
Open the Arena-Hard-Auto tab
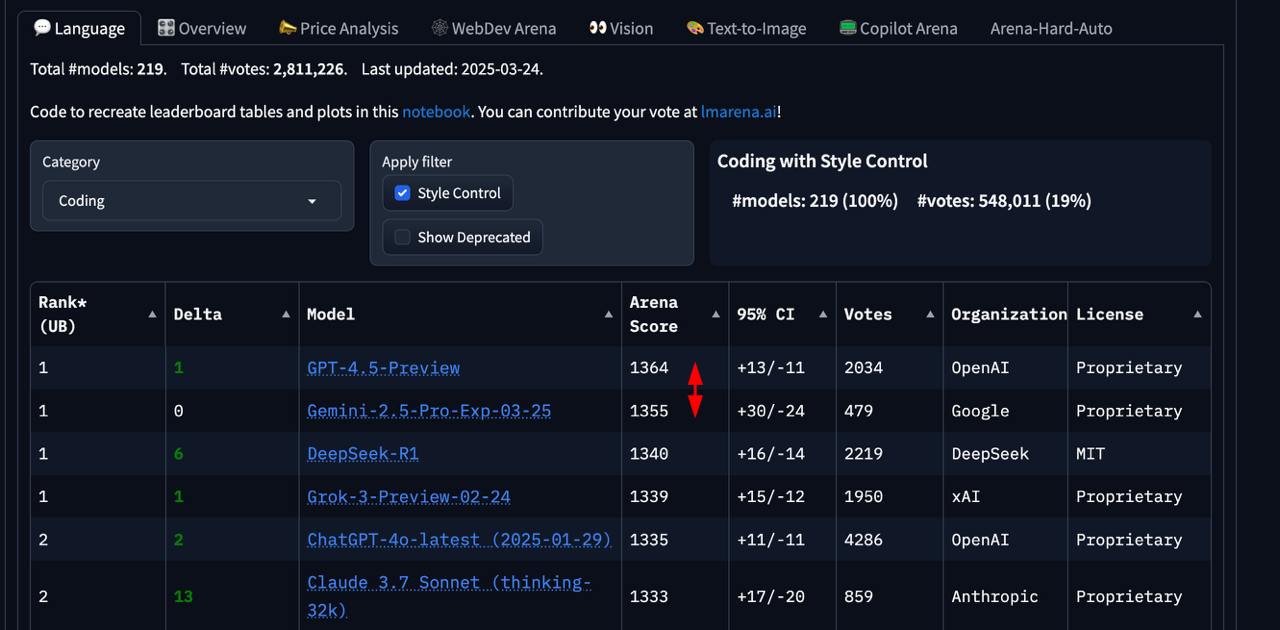tap(1051, 28)
